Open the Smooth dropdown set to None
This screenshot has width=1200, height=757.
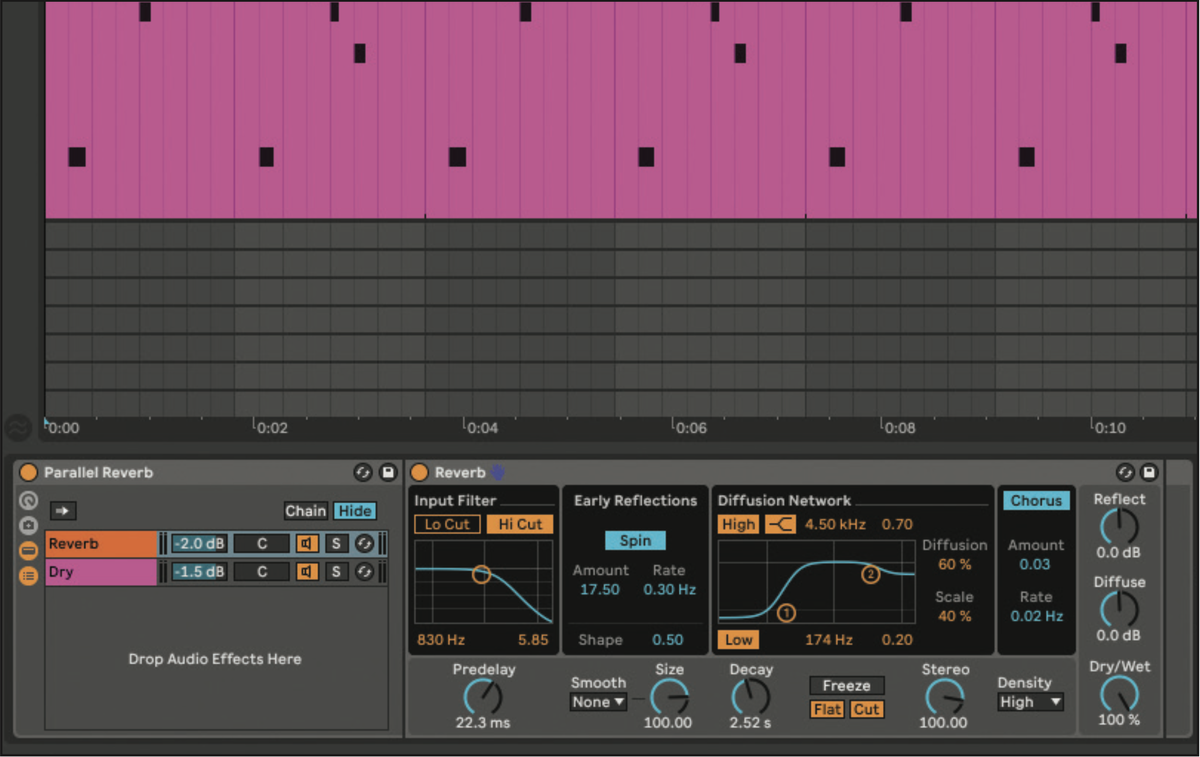[597, 702]
